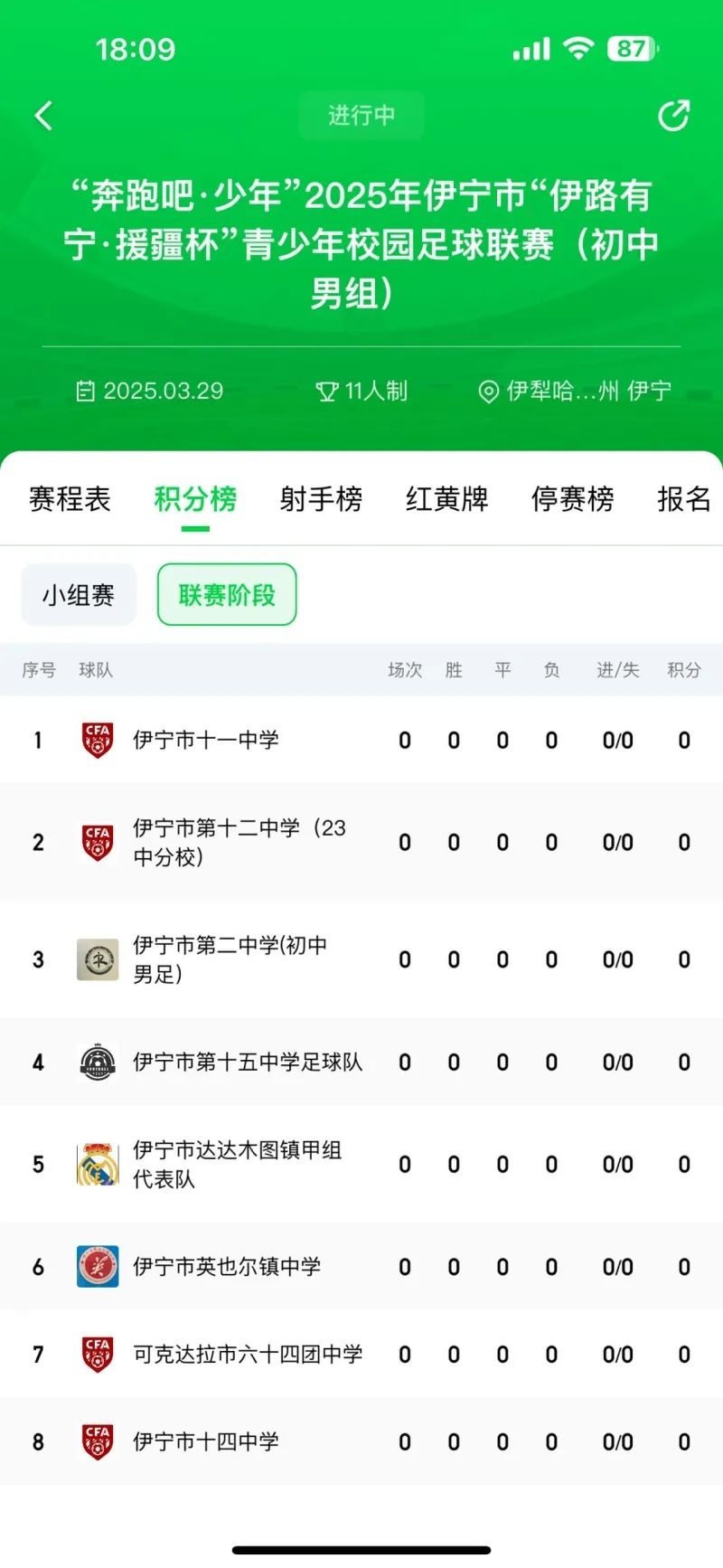Open the 红黄牌 tab

[446, 499]
